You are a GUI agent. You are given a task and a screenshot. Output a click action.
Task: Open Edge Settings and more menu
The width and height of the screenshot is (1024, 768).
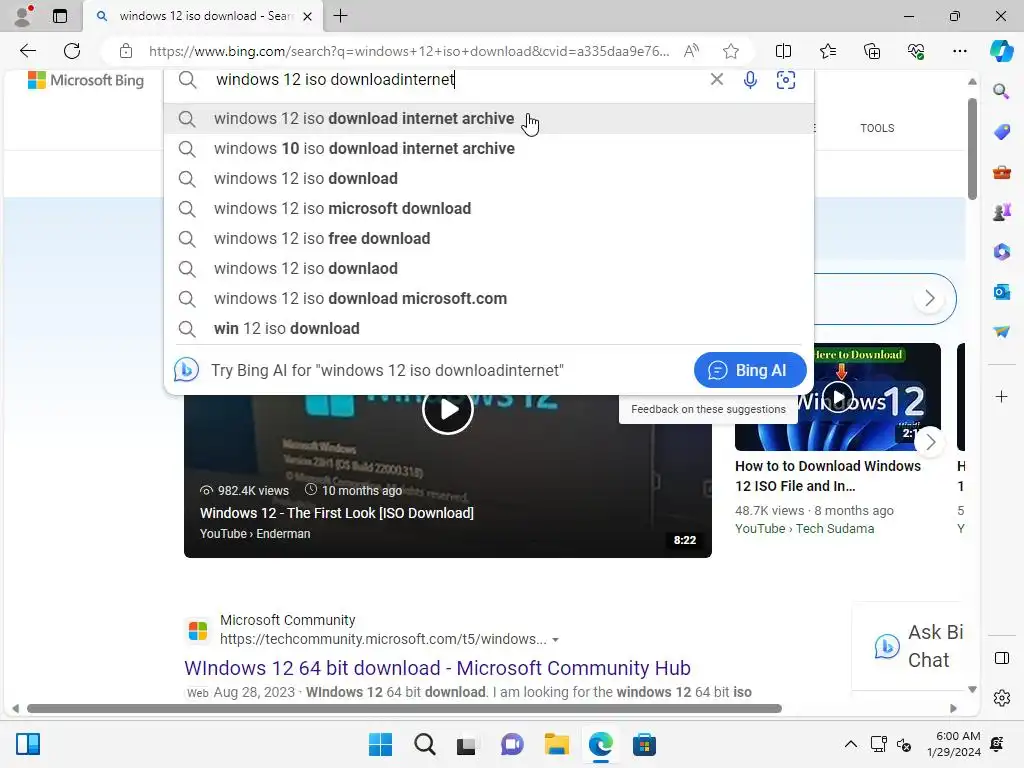point(959,51)
